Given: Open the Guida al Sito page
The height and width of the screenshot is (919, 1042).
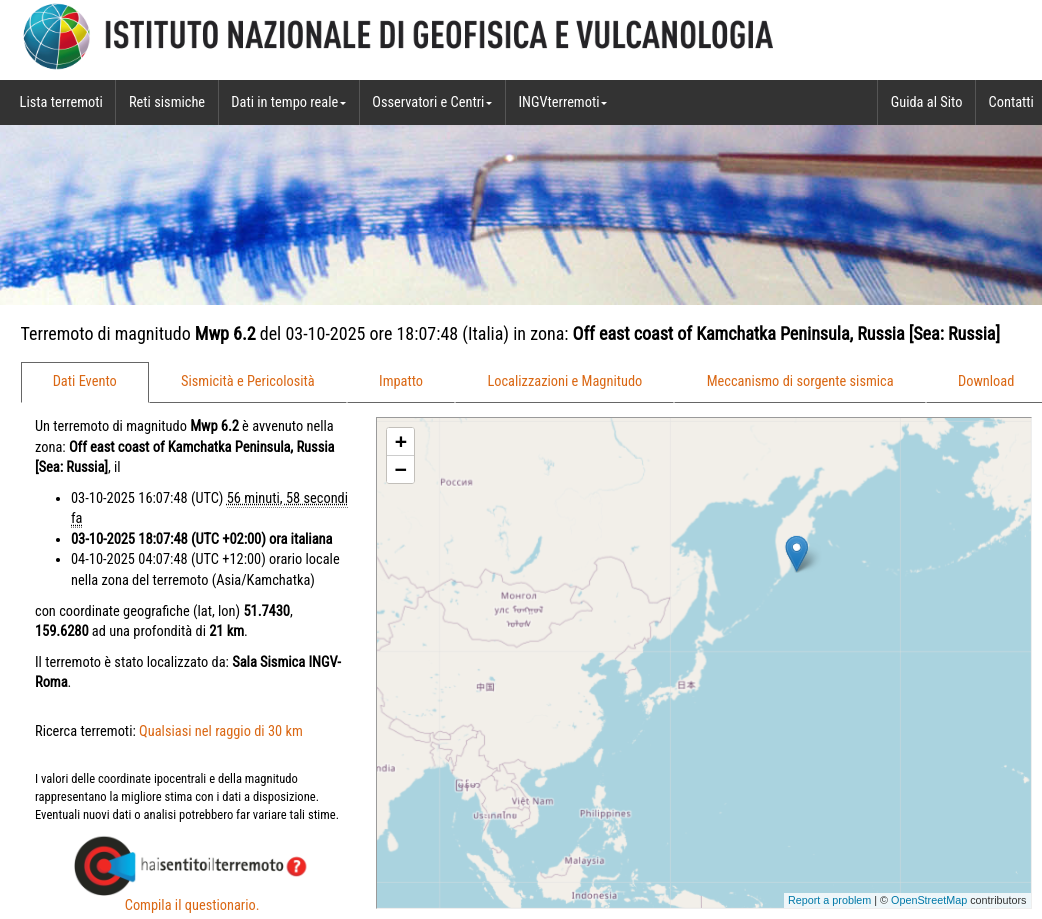Looking at the screenshot, I should pos(926,102).
